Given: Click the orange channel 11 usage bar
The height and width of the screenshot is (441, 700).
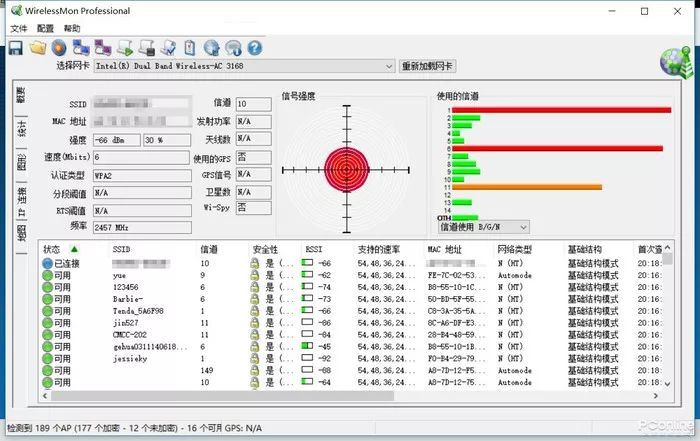Looking at the screenshot, I should 527,186.
